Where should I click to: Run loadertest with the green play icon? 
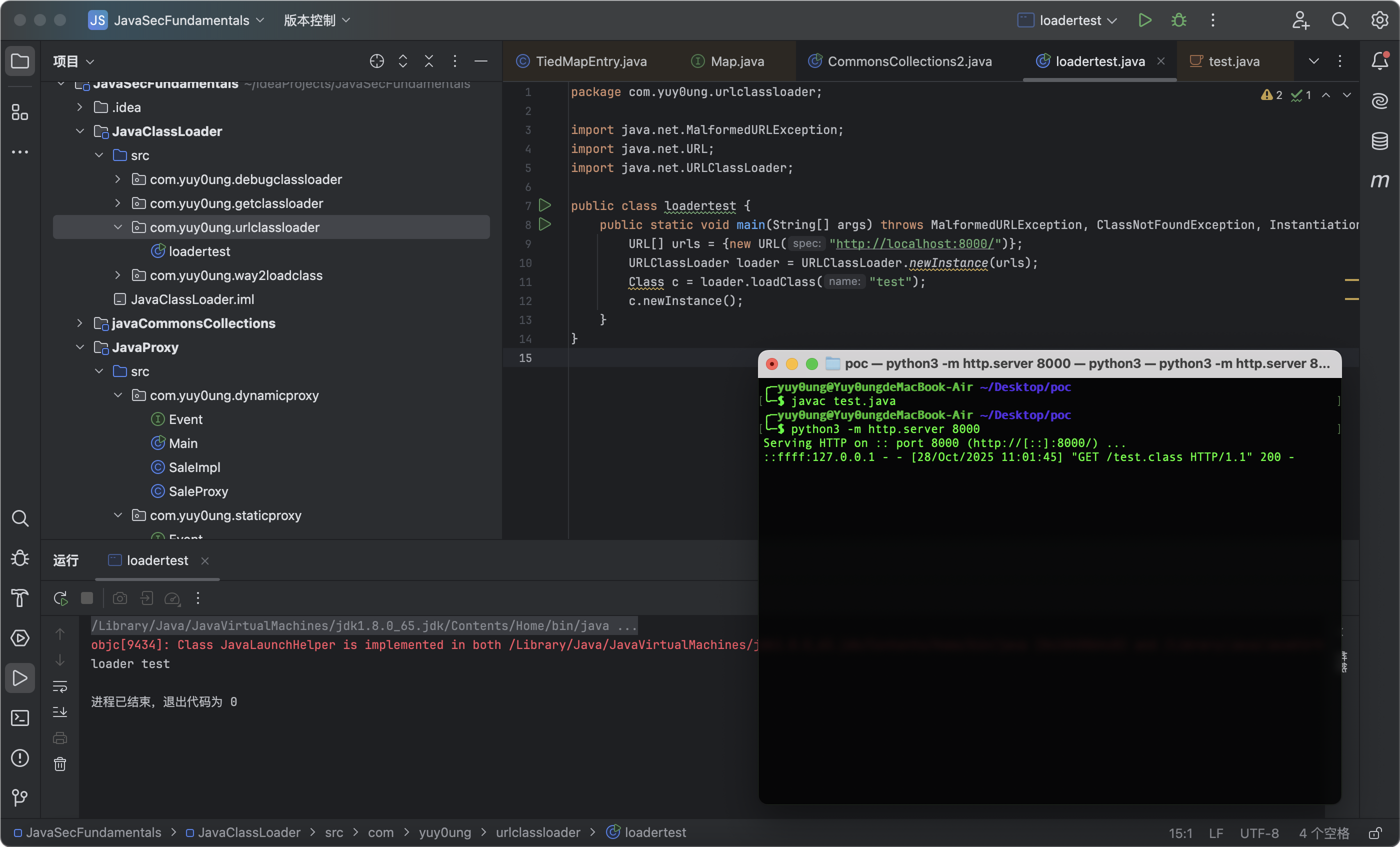[x=1144, y=20]
